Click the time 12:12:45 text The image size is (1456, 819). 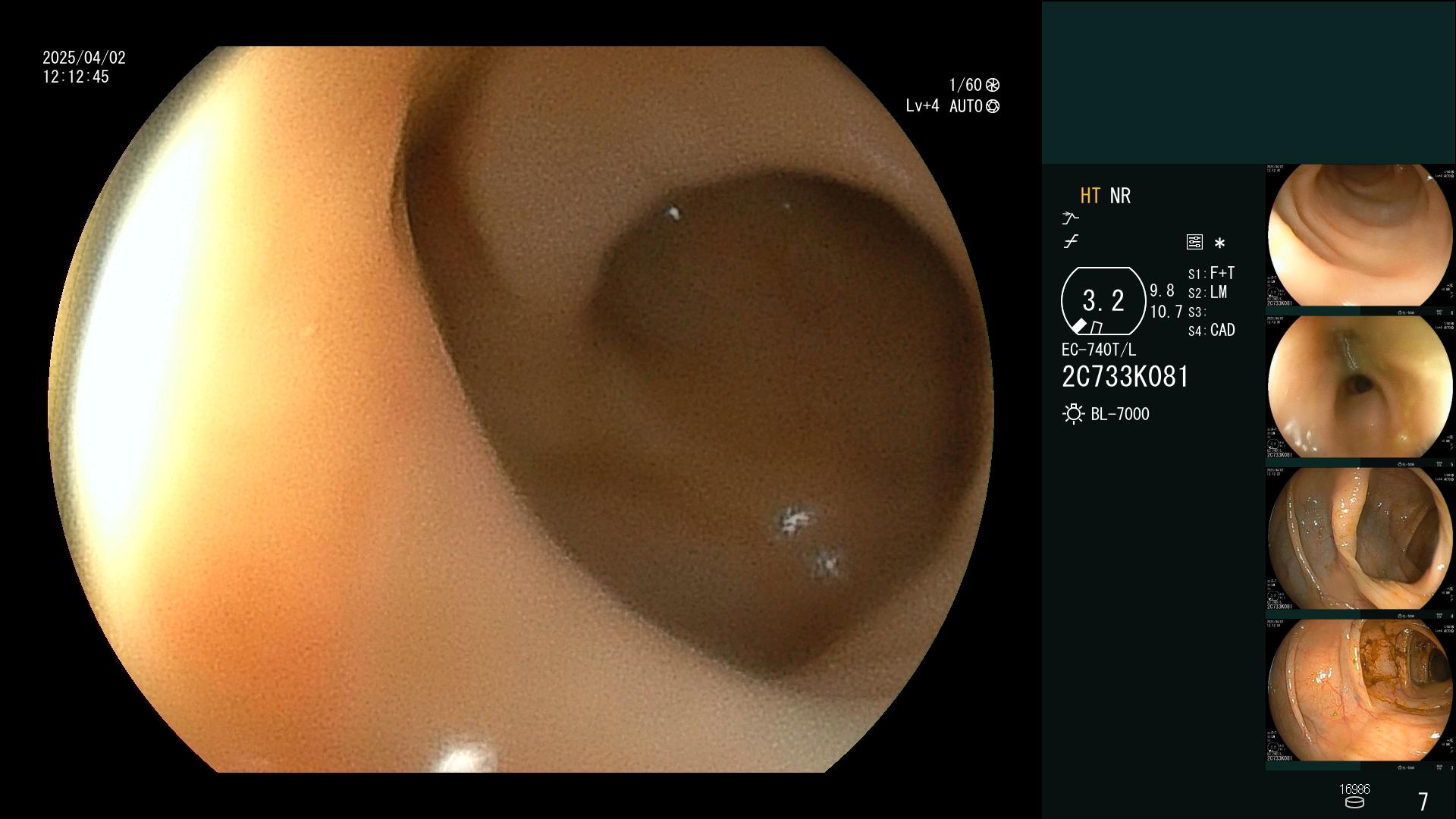(x=76, y=77)
